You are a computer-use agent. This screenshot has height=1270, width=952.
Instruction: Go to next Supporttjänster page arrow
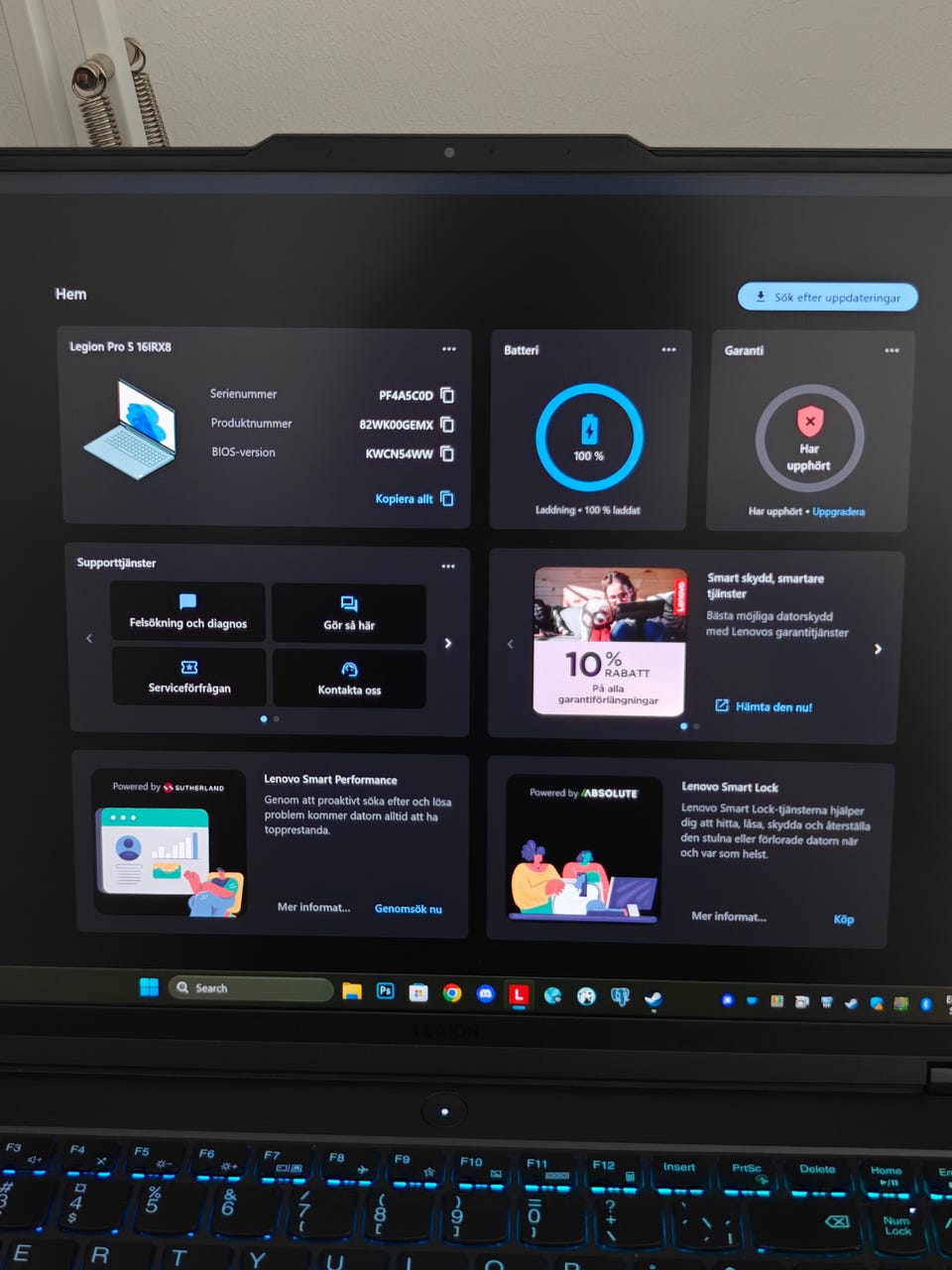coord(448,643)
